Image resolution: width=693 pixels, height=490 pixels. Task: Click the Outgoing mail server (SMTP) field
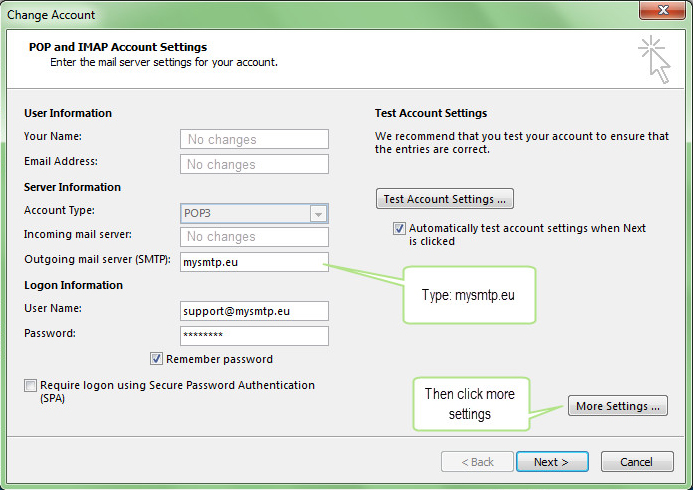coord(254,262)
